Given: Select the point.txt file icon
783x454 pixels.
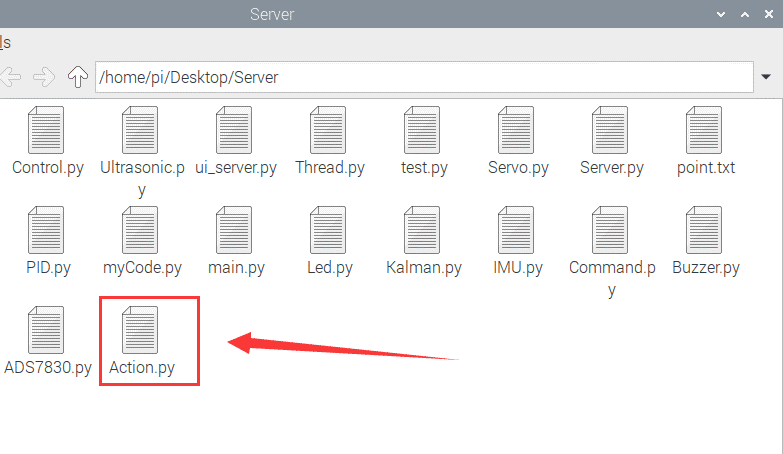Looking at the screenshot, I should point(704,130).
